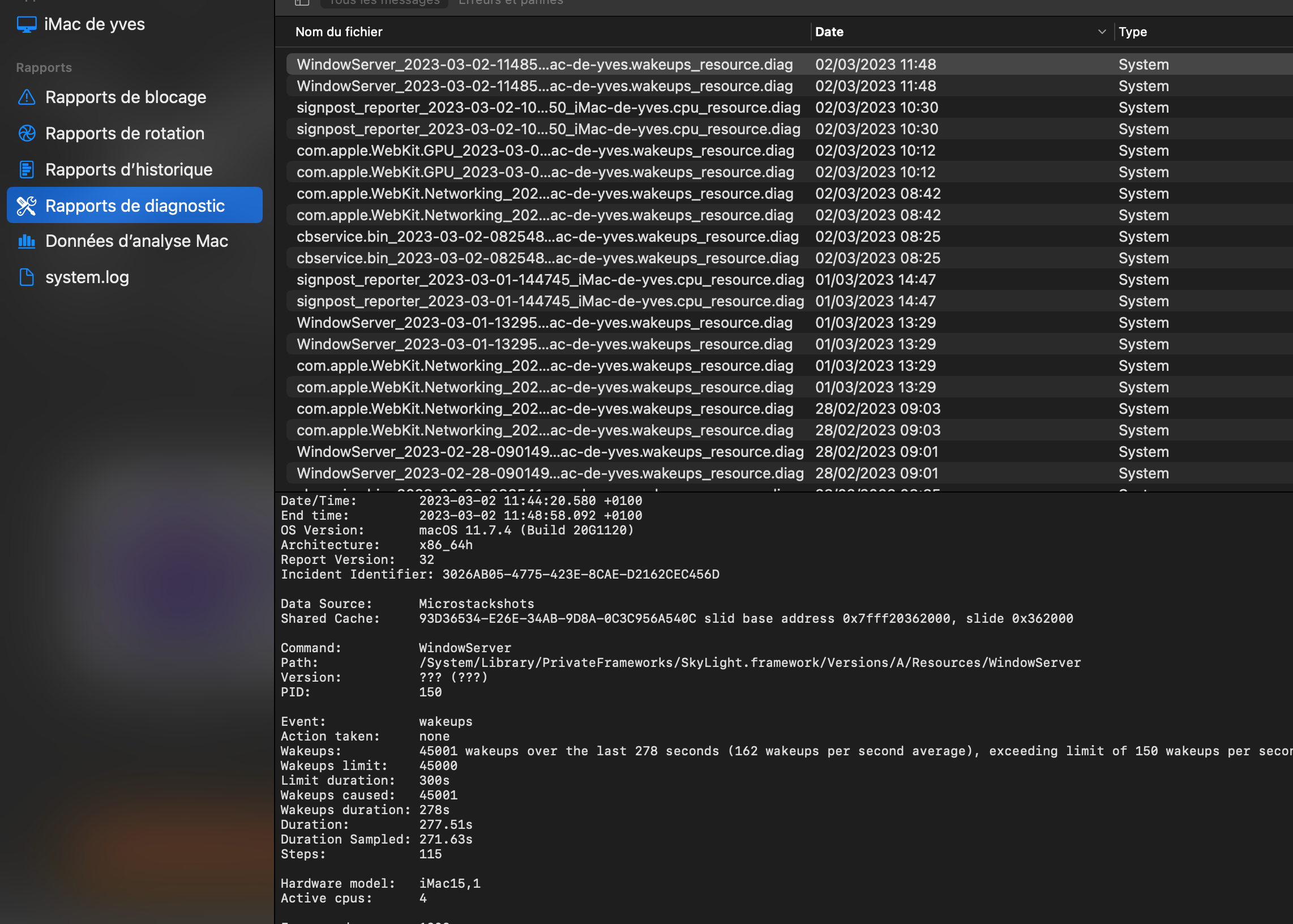Select last WindowServer 28/02/2023 09:01 report
Screen dimensions: 1293x924
tap(550, 473)
